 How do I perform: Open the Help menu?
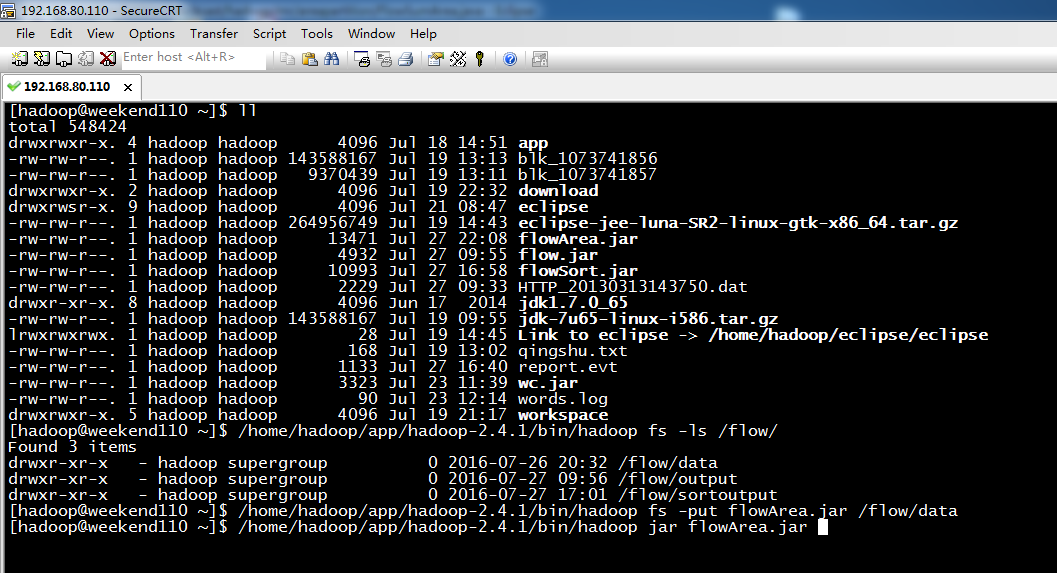point(423,34)
